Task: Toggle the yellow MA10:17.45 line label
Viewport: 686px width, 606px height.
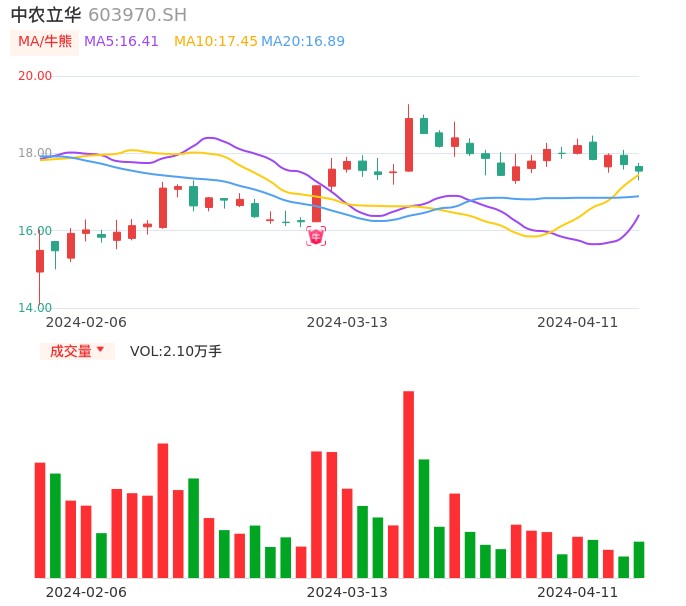Action: coord(216,42)
